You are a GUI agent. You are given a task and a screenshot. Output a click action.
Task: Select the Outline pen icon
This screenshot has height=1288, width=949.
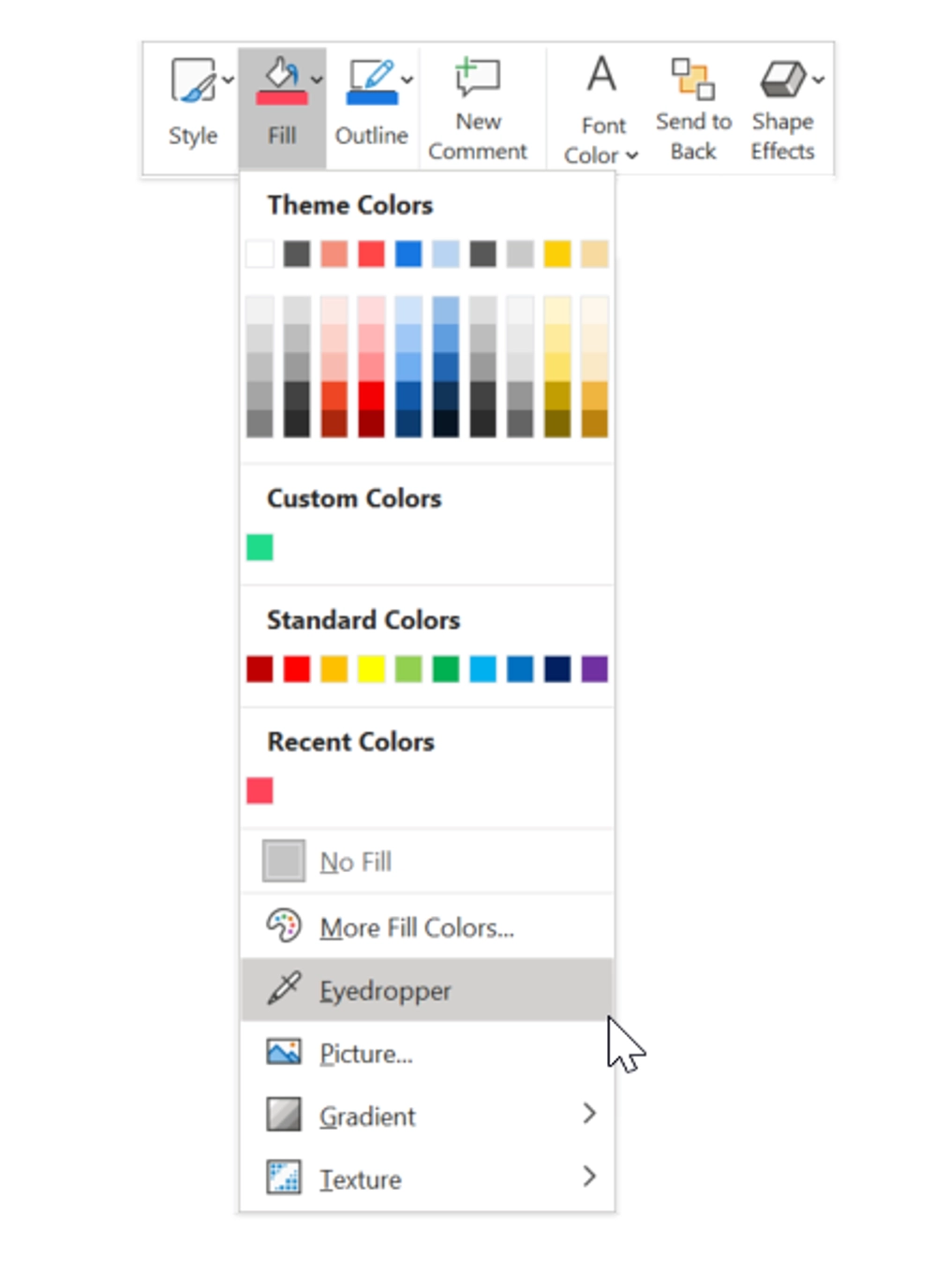371,78
